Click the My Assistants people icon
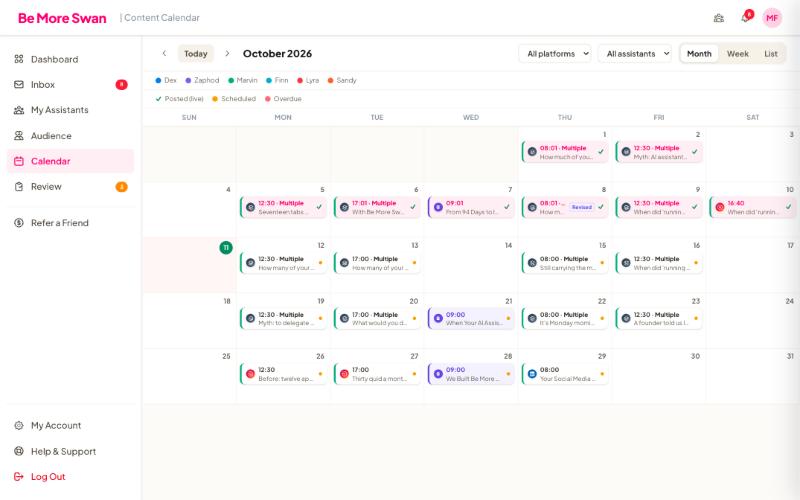 19,110
